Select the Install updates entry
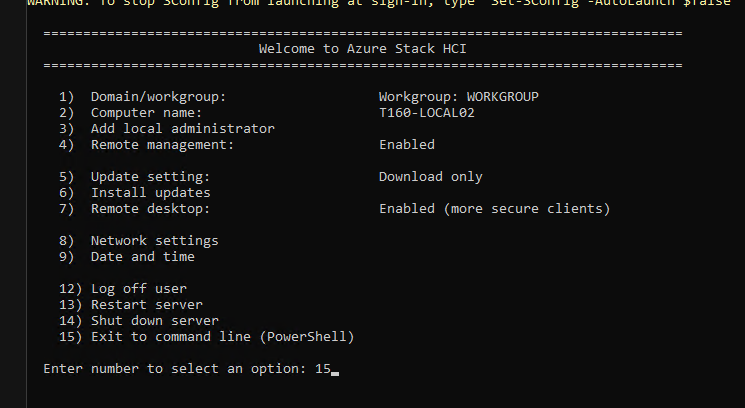Image resolution: width=745 pixels, height=408 pixels. click(150, 193)
